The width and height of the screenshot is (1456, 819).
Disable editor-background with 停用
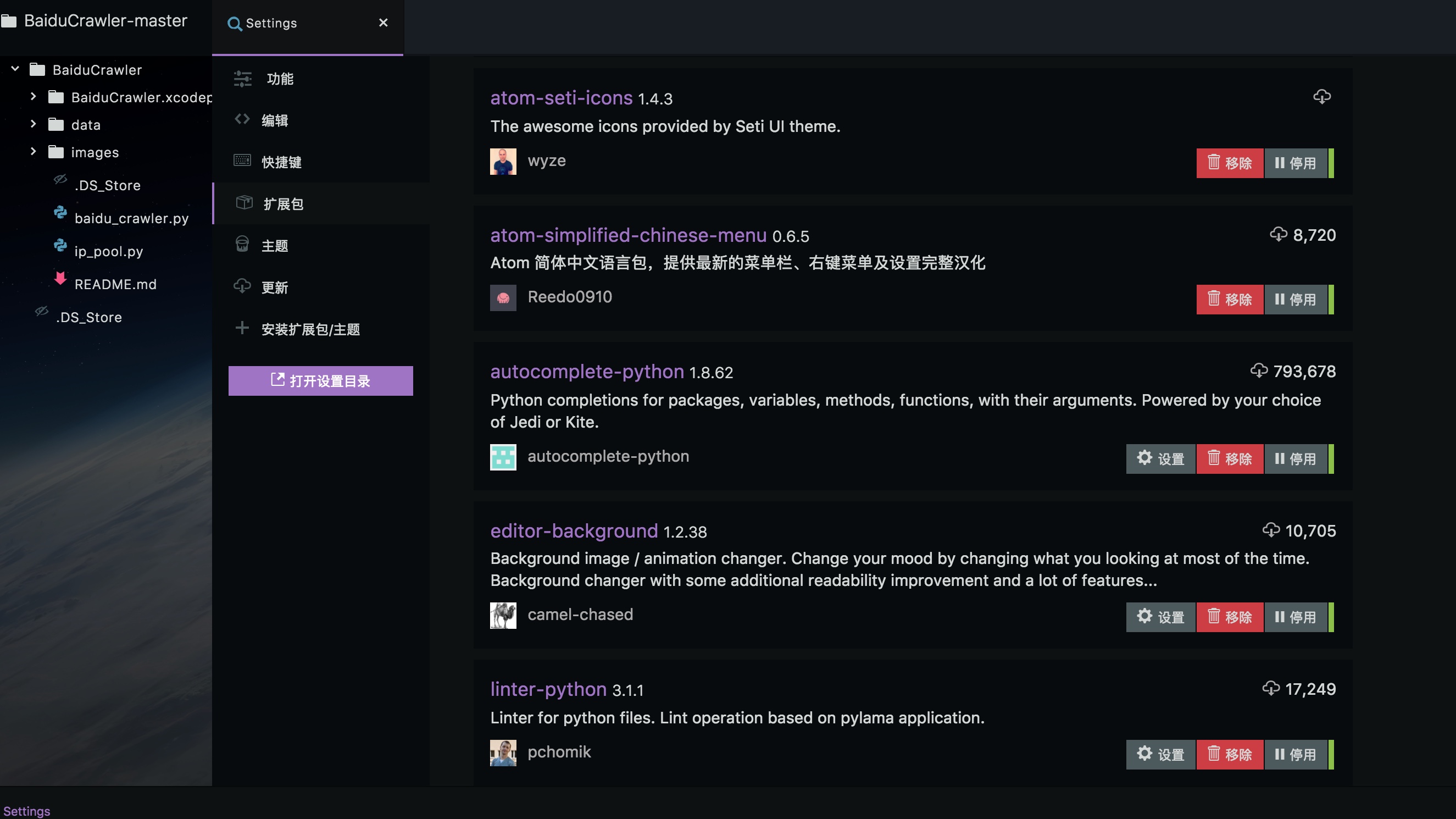point(1296,618)
